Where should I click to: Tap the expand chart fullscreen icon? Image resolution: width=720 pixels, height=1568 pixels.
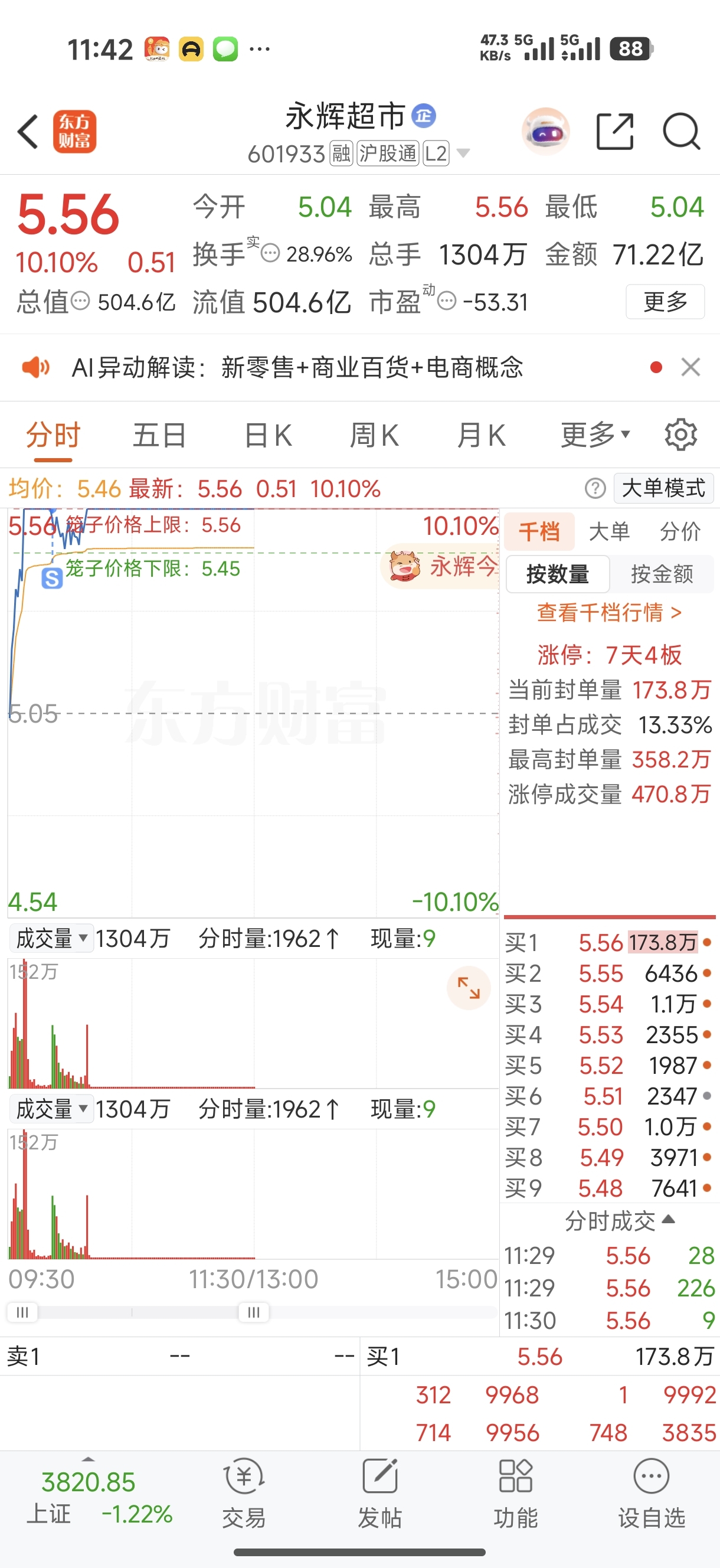pyautogui.click(x=469, y=987)
